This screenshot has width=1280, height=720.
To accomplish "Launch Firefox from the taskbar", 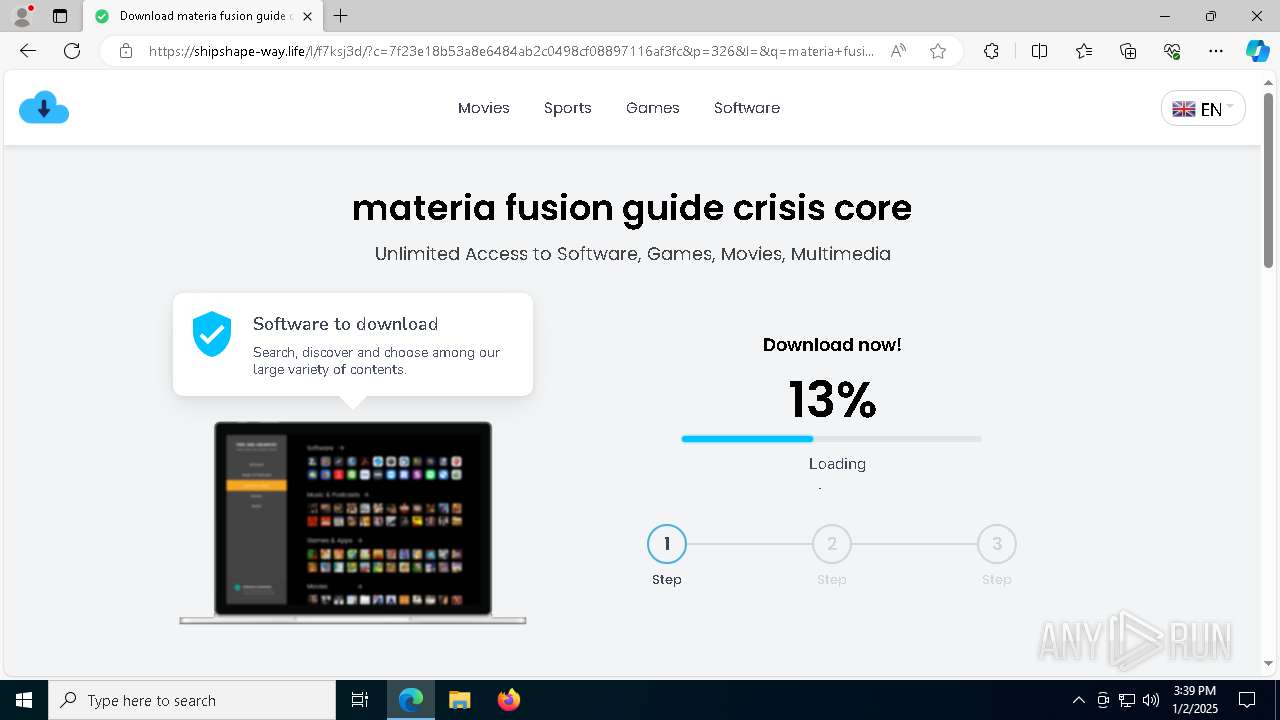I will (x=509, y=700).
